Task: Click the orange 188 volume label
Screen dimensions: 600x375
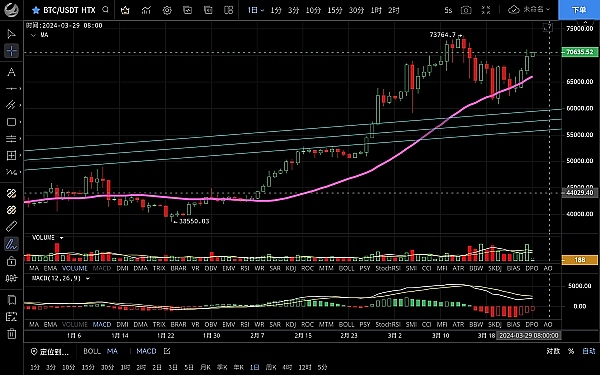Action: tap(579, 260)
